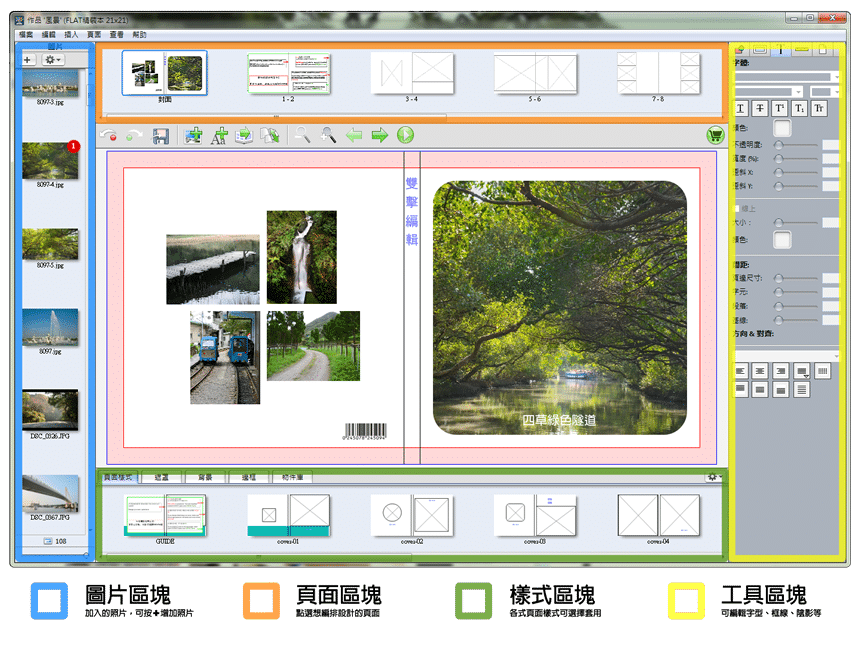Click the text color swatch
The width and height of the screenshot is (860, 646).
pos(782,128)
